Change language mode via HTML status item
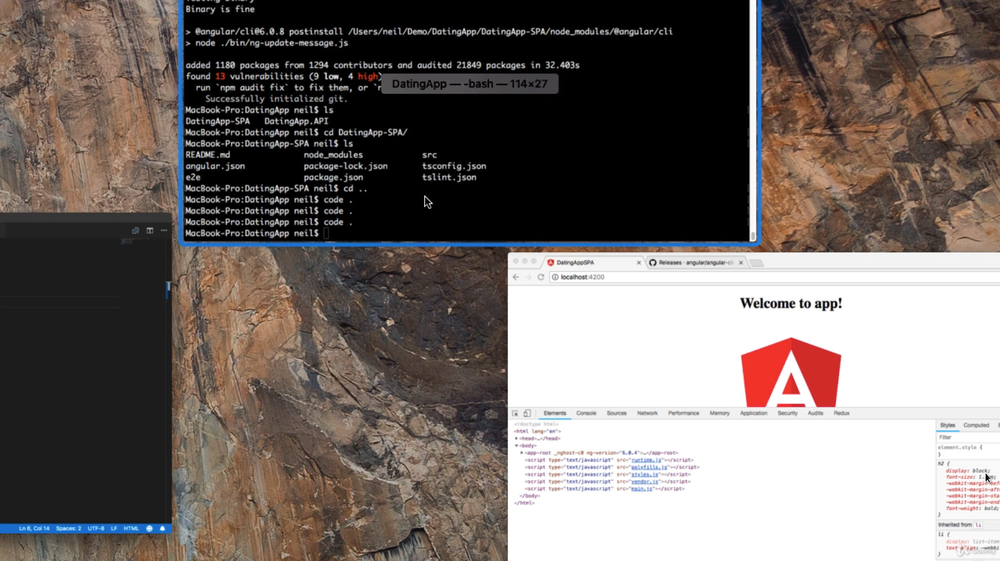 click(131, 528)
